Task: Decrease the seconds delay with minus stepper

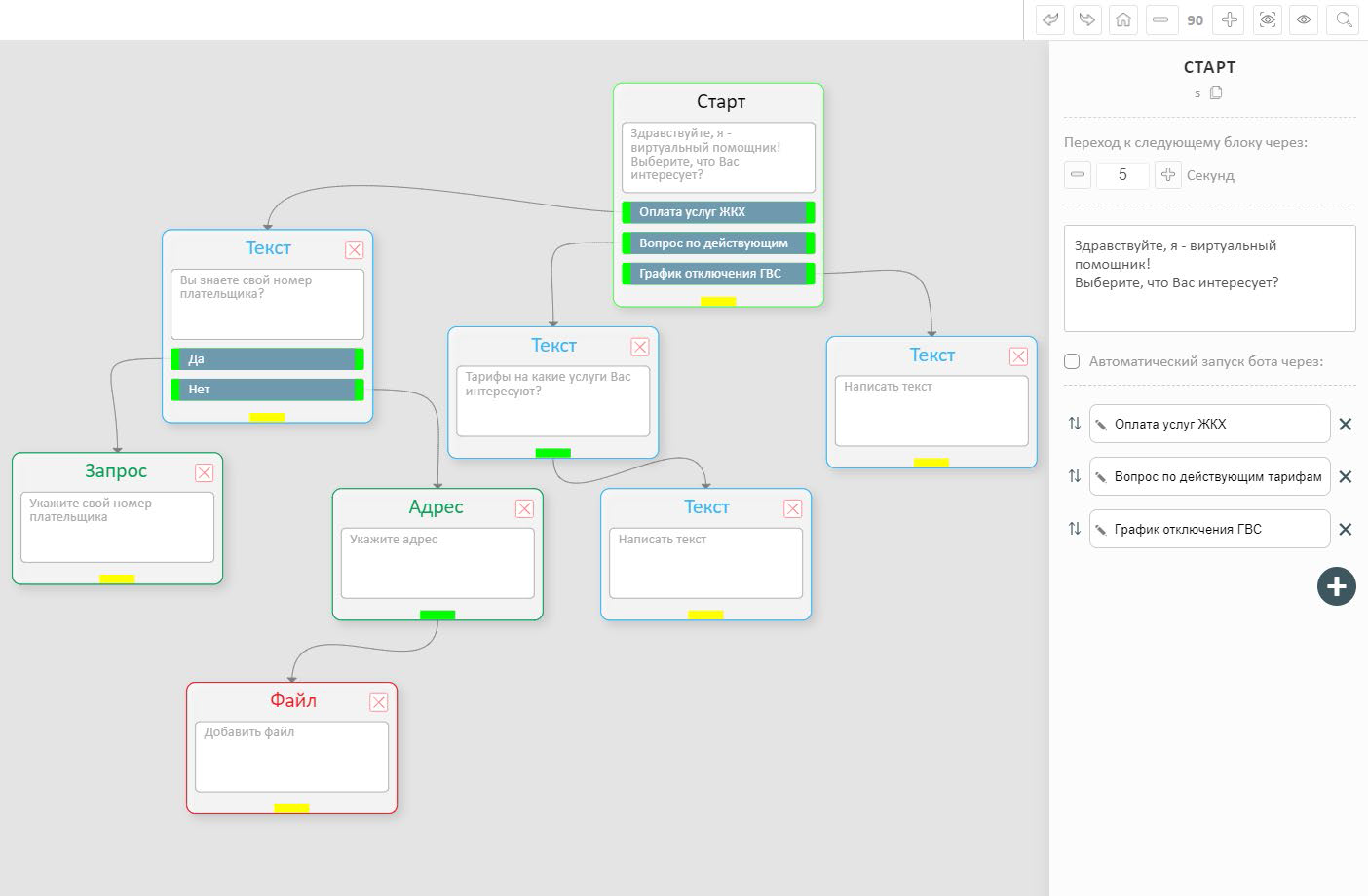Action: [x=1078, y=175]
